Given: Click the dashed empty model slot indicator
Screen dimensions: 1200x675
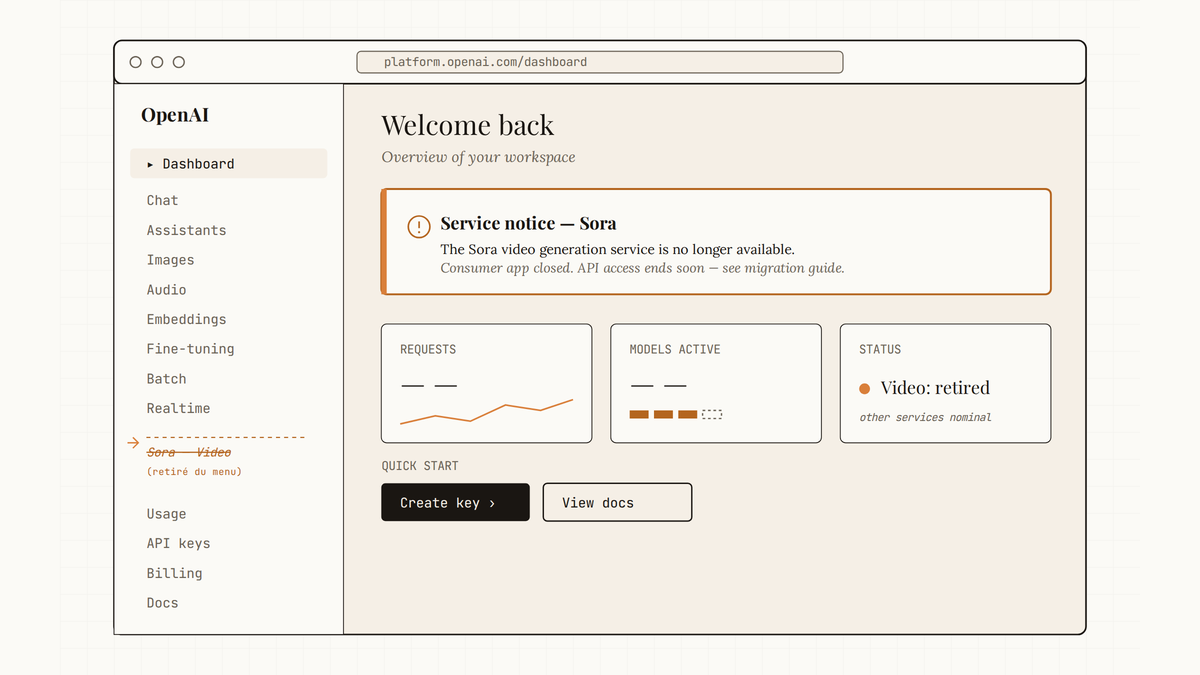Looking at the screenshot, I should point(712,414).
